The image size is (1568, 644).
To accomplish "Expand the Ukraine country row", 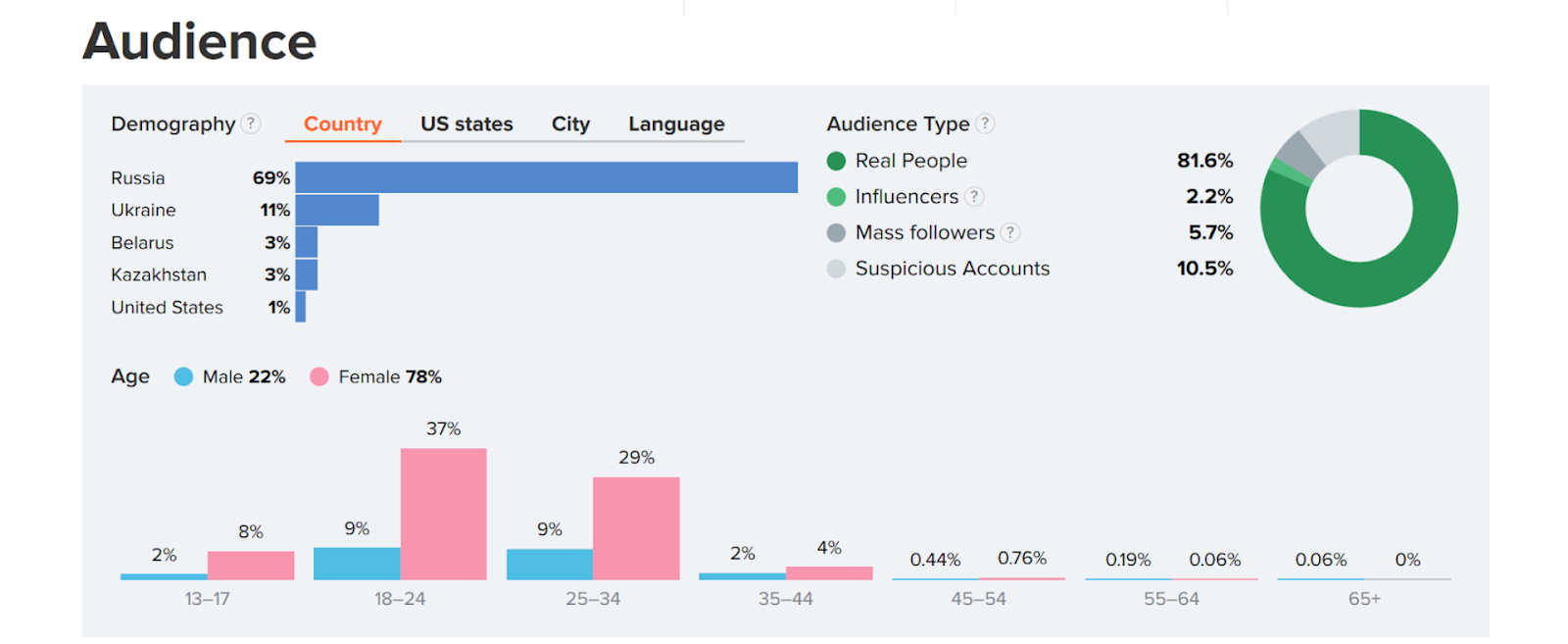I will 143,210.
